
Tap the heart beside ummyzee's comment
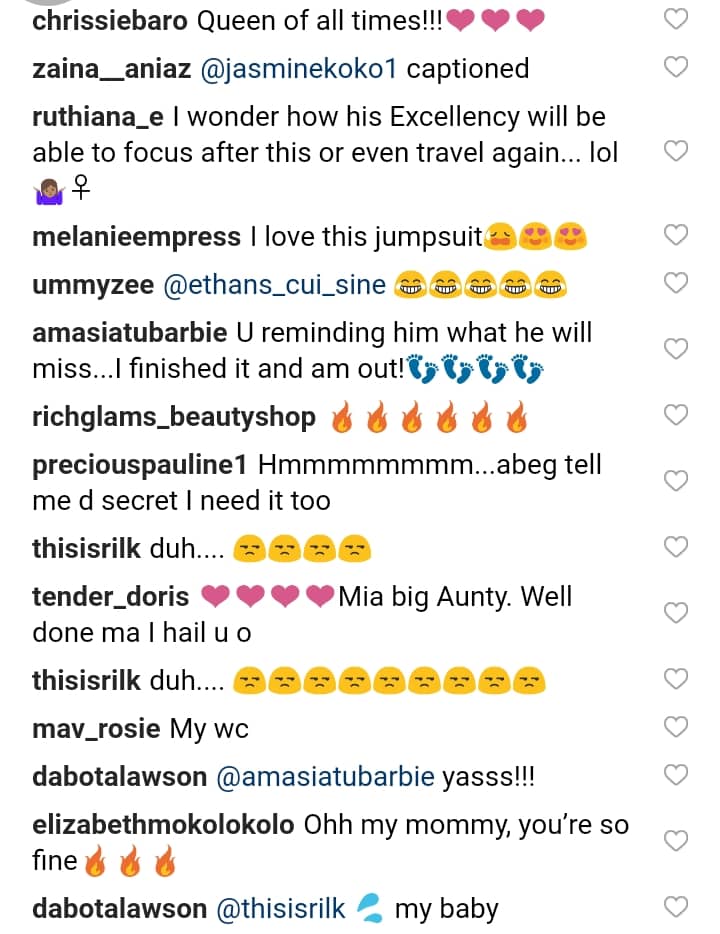coord(677,283)
